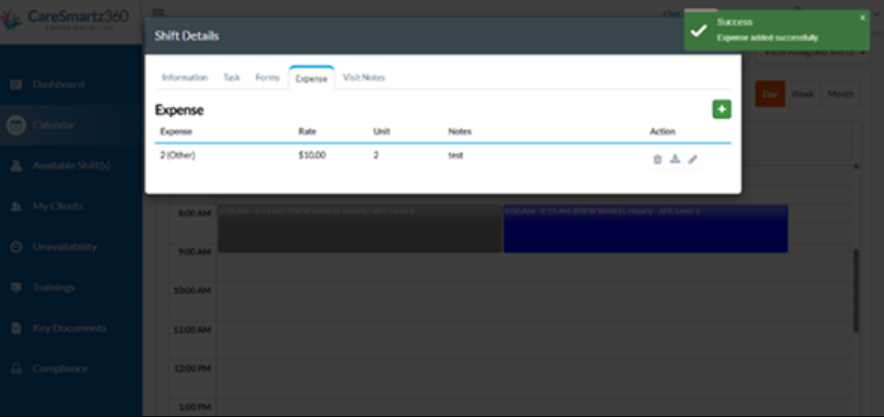The image size is (884, 417).
Task: Click the Compliance sidebar icon
Action: (16, 369)
